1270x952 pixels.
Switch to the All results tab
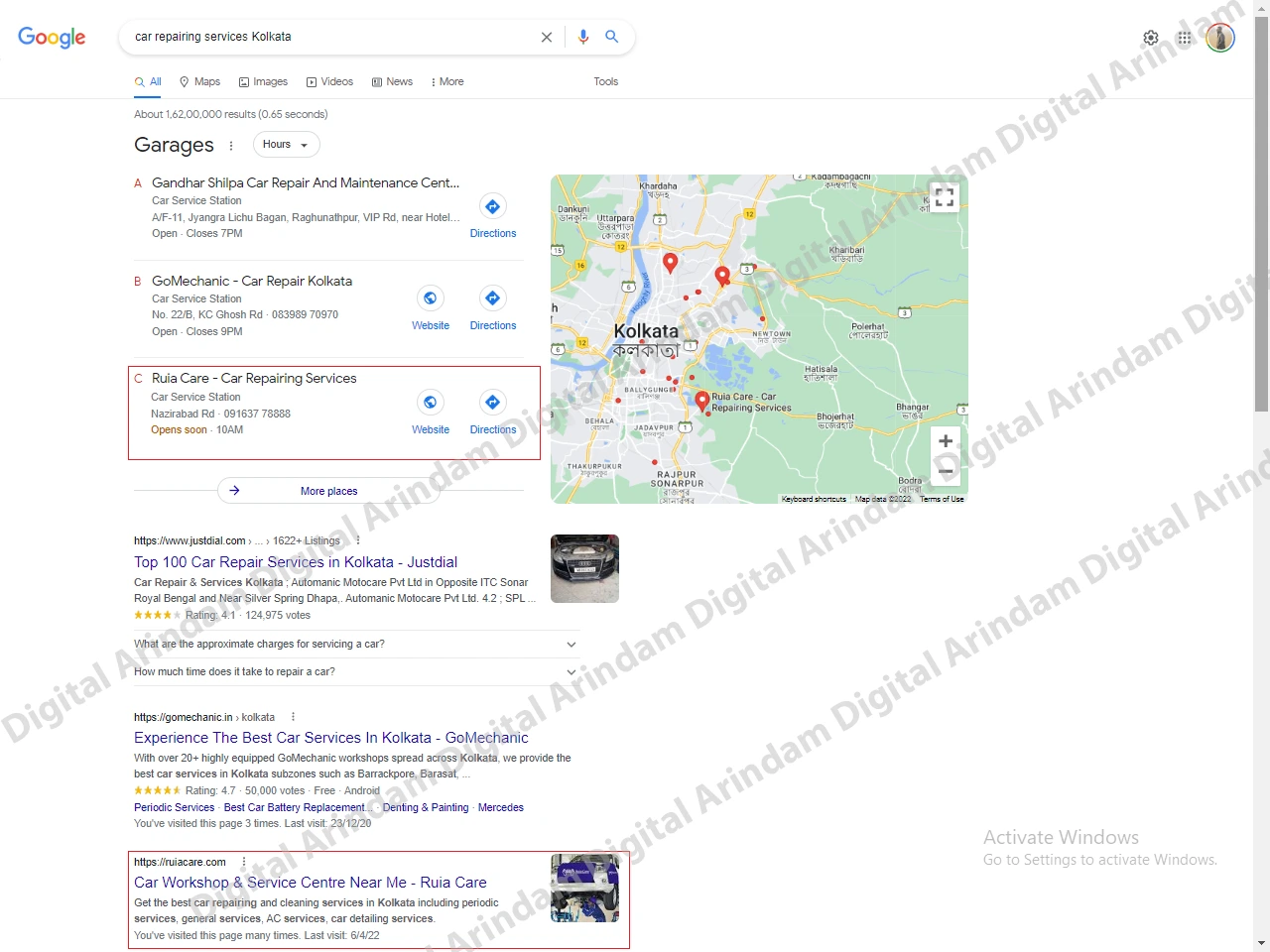click(x=148, y=81)
